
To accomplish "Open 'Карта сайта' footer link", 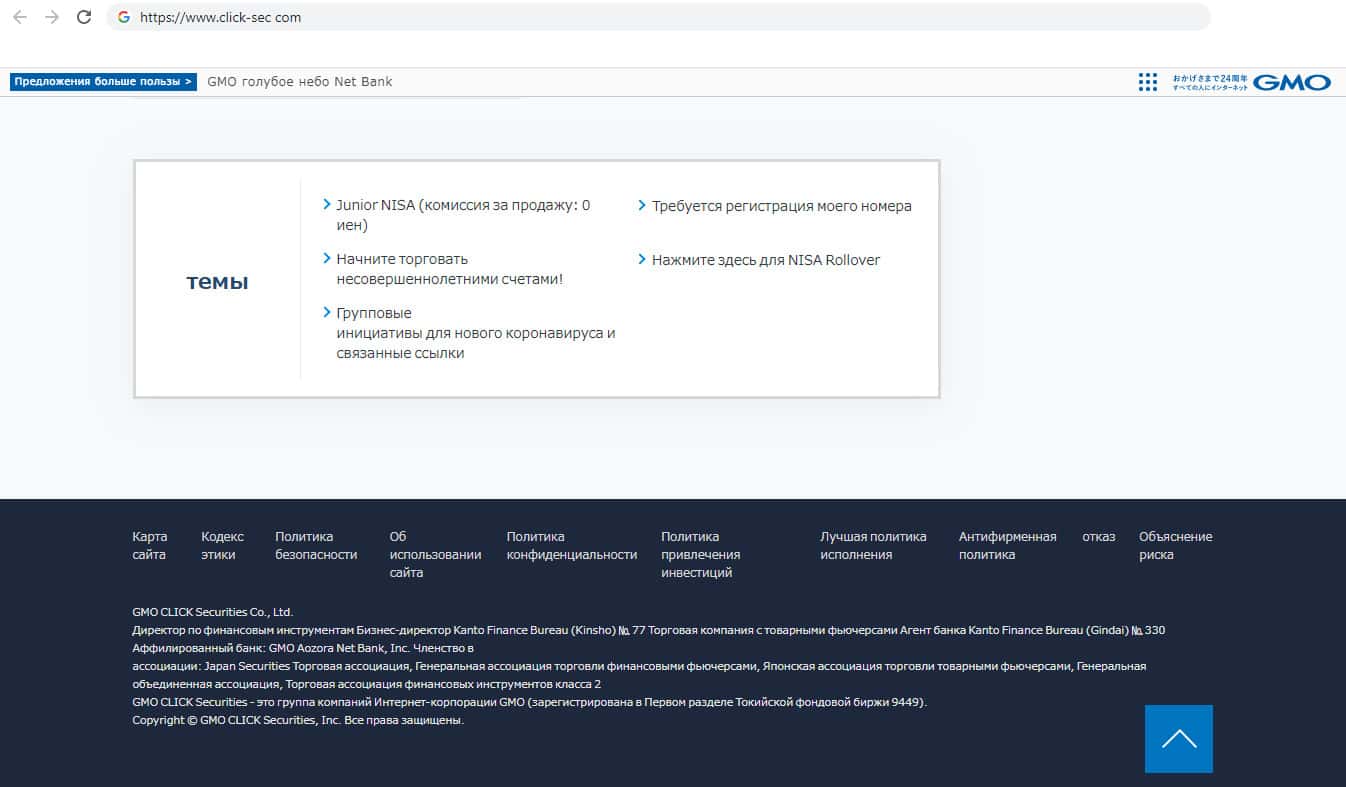I will tap(150, 545).
